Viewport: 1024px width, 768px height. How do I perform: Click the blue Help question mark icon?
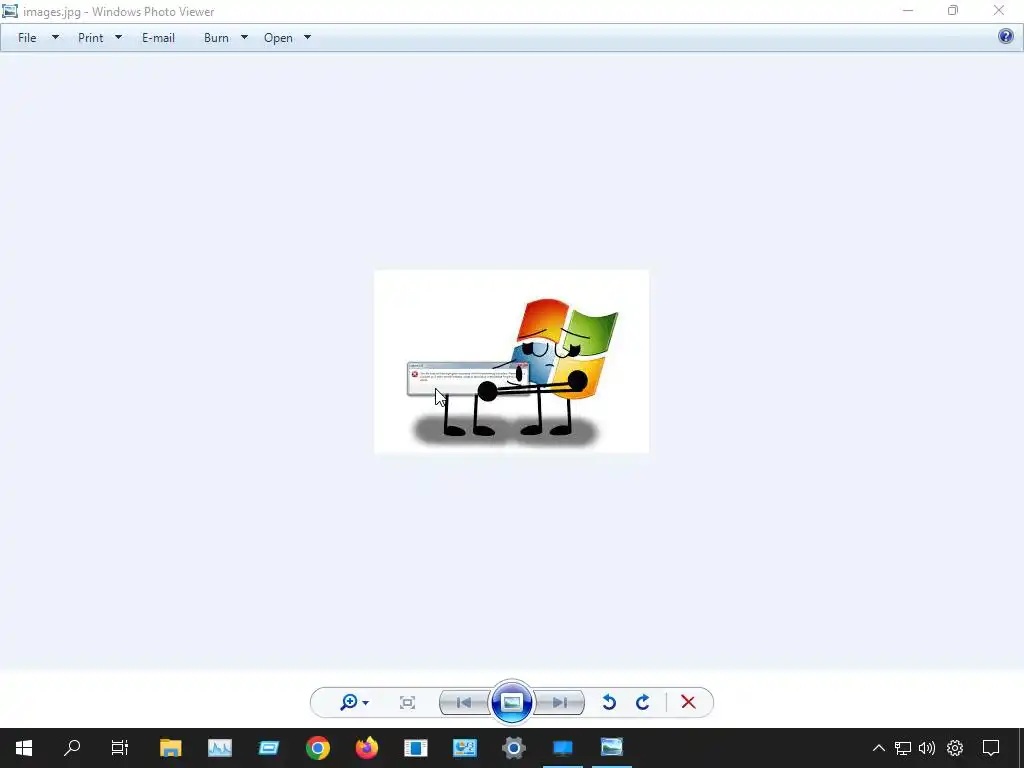tap(1006, 36)
